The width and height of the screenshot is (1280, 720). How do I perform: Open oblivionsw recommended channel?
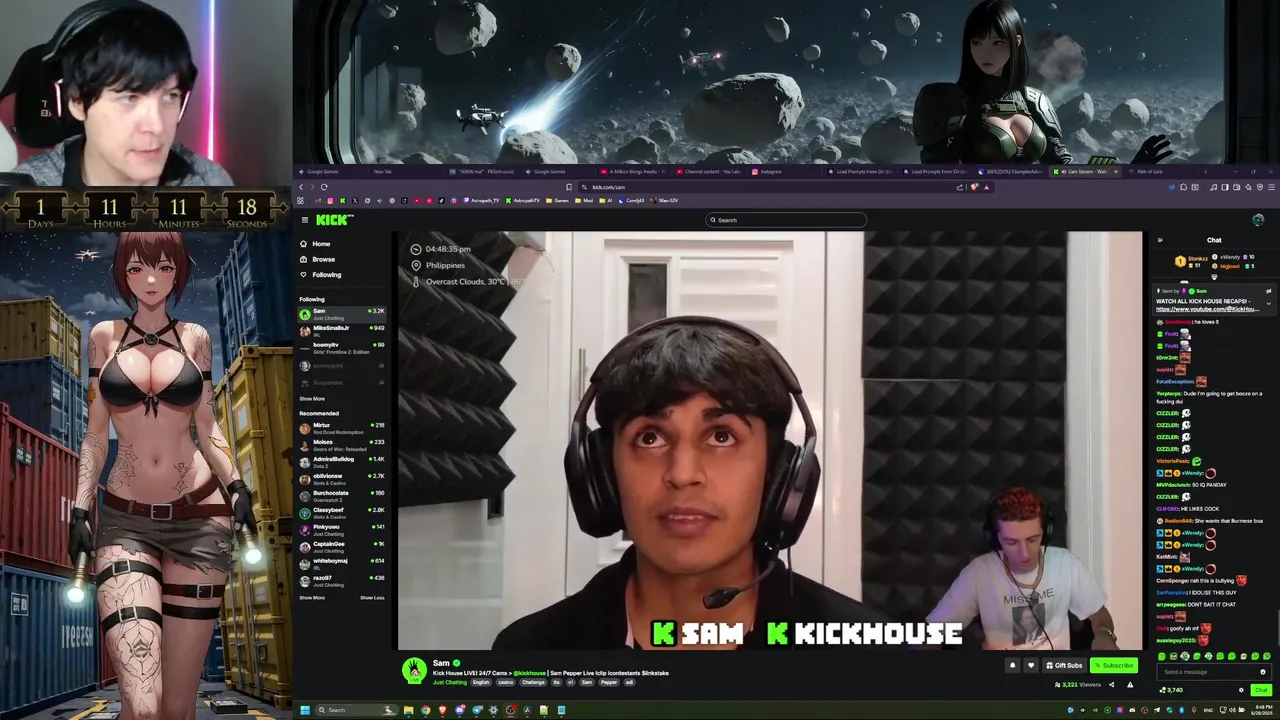pyautogui.click(x=342, y=479)
